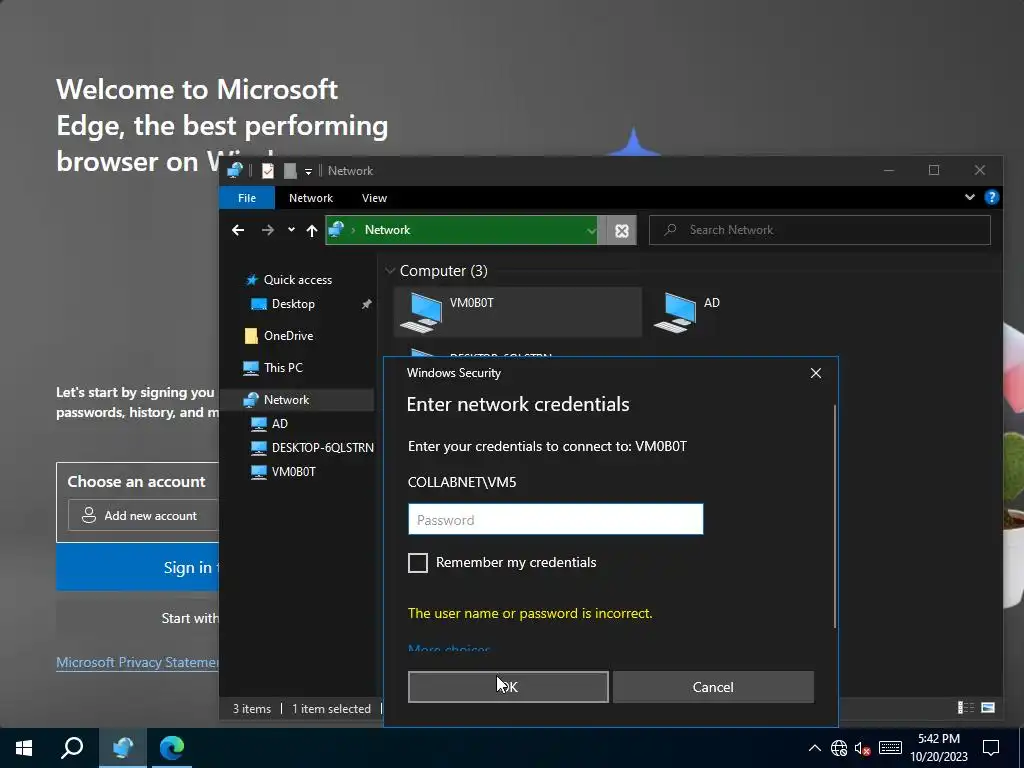1024x768 pixels.
Task: Select OneDrive in the sidebar
Action: 279,336
